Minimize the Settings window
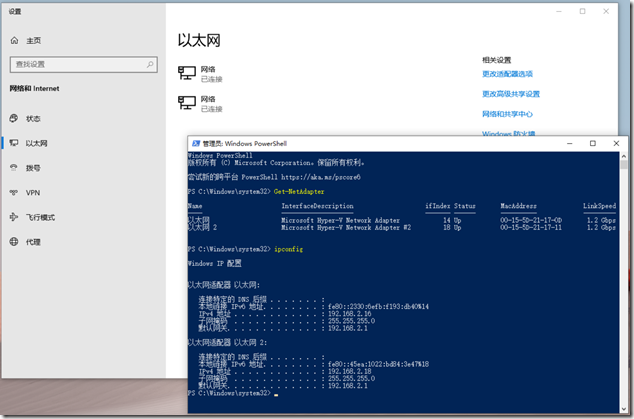Image resolution: width=634 pixels, height=419 pixels. pyautogui.click(x=559, y=11)
